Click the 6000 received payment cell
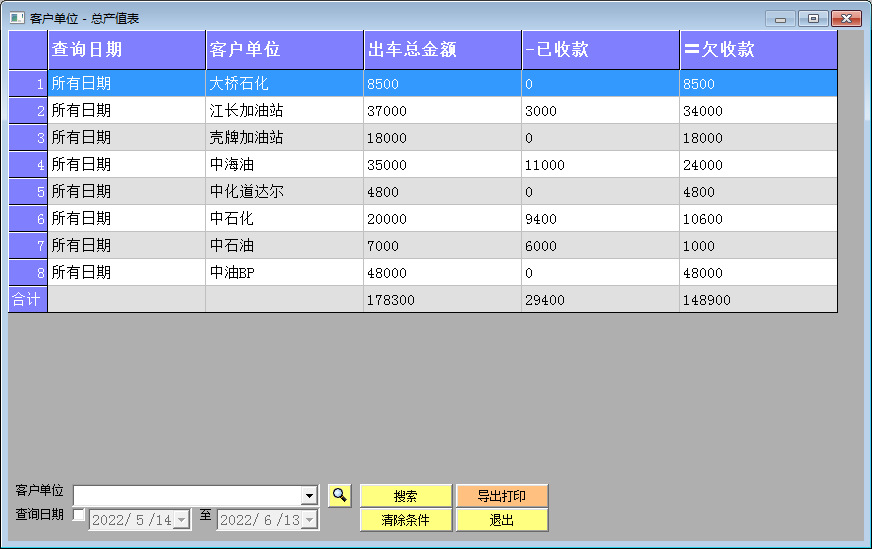The width and height of the screenshot is (872, 549). [601, 245]
